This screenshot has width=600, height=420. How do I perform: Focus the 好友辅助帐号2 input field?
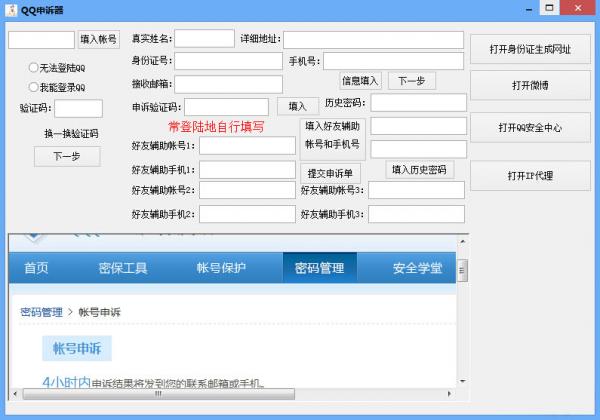pos(247,190)
